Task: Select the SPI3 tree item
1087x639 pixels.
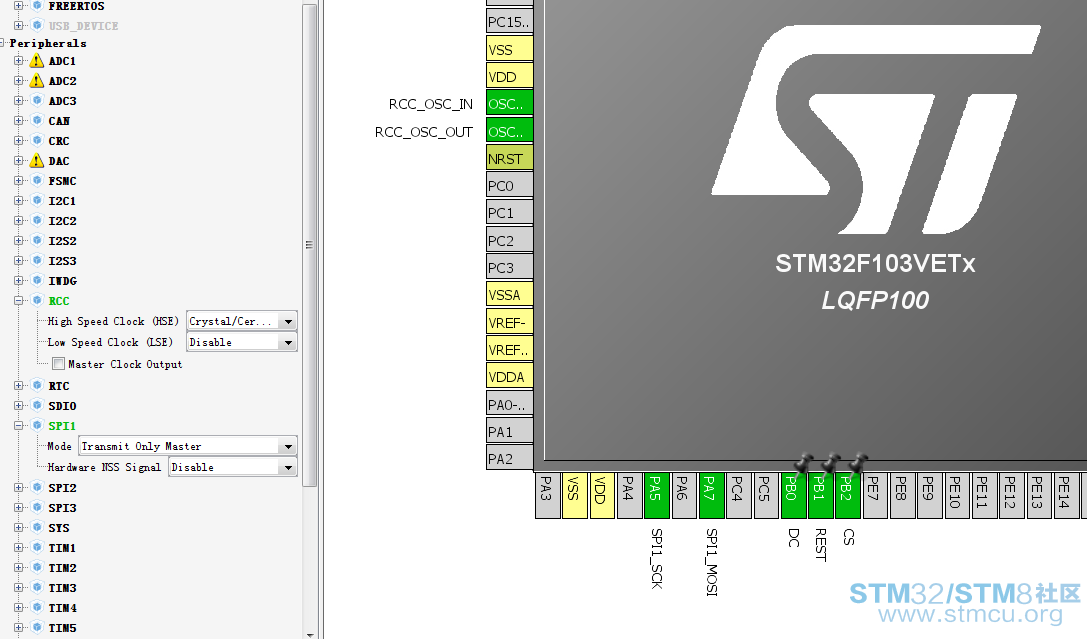Action: coord(62,508)
